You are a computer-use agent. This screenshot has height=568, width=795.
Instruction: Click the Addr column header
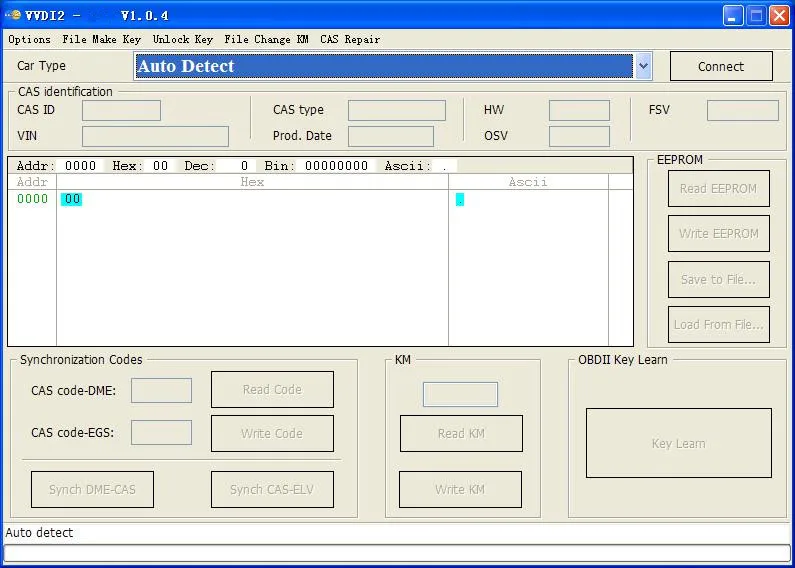click(x=32, y=182)
